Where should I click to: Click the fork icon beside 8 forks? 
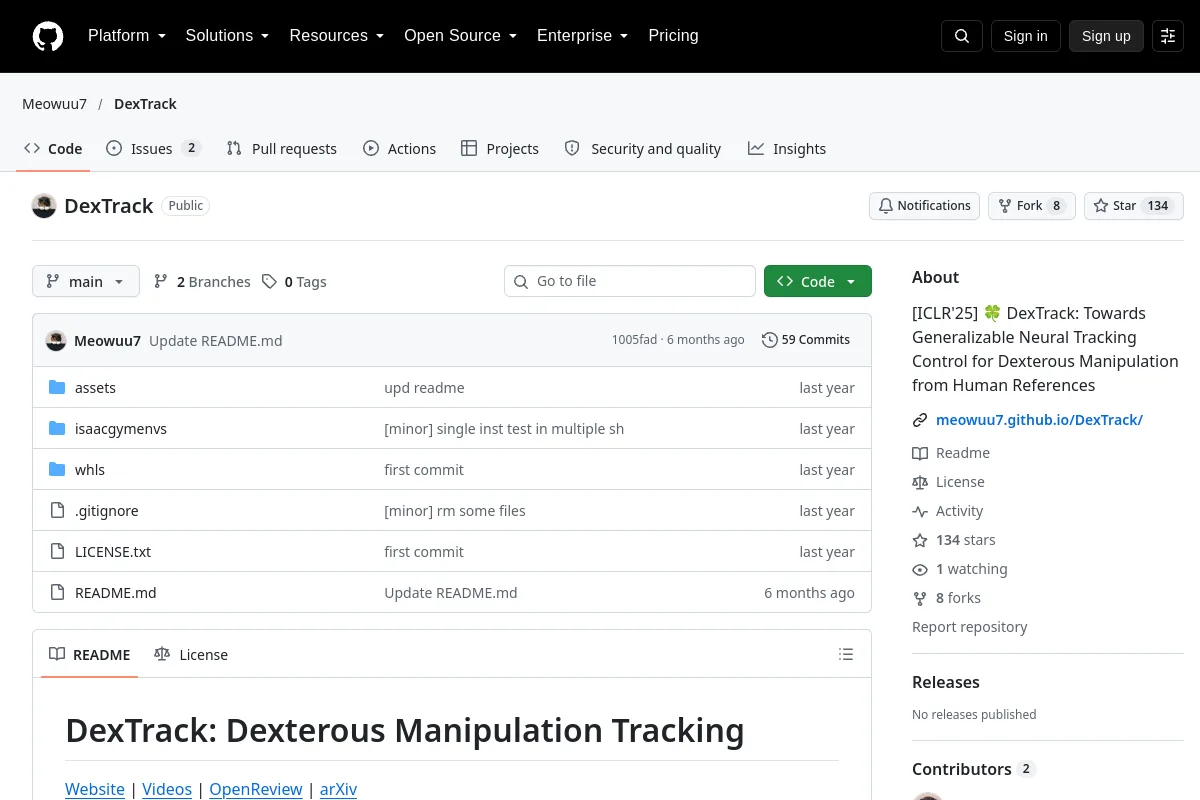(x=920, y=598)
